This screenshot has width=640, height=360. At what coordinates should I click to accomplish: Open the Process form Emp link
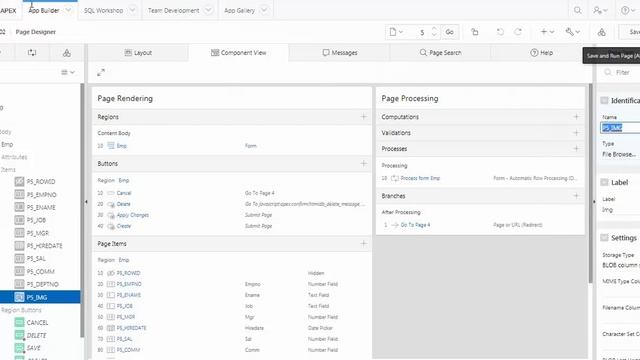point(420,178)
